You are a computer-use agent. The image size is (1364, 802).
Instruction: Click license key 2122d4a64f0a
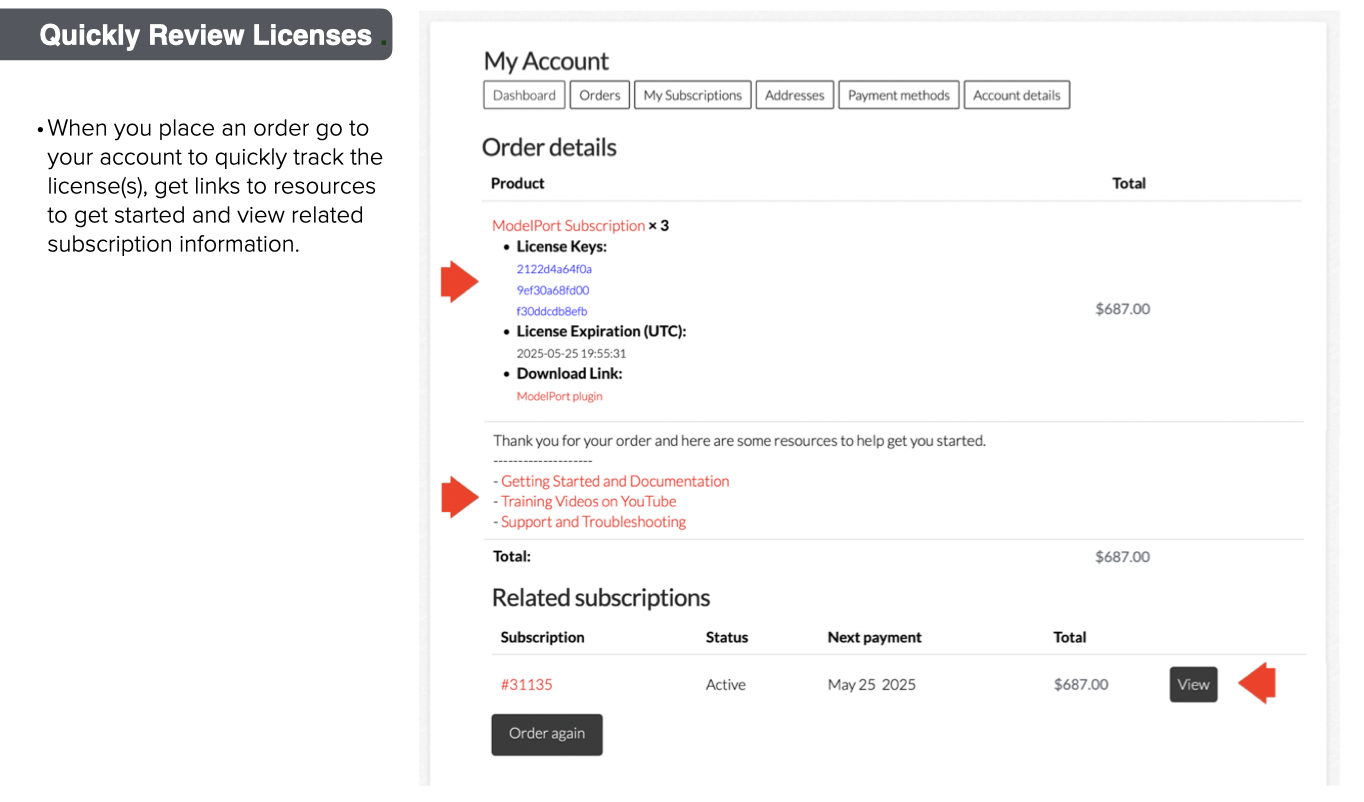coord(554,269)
